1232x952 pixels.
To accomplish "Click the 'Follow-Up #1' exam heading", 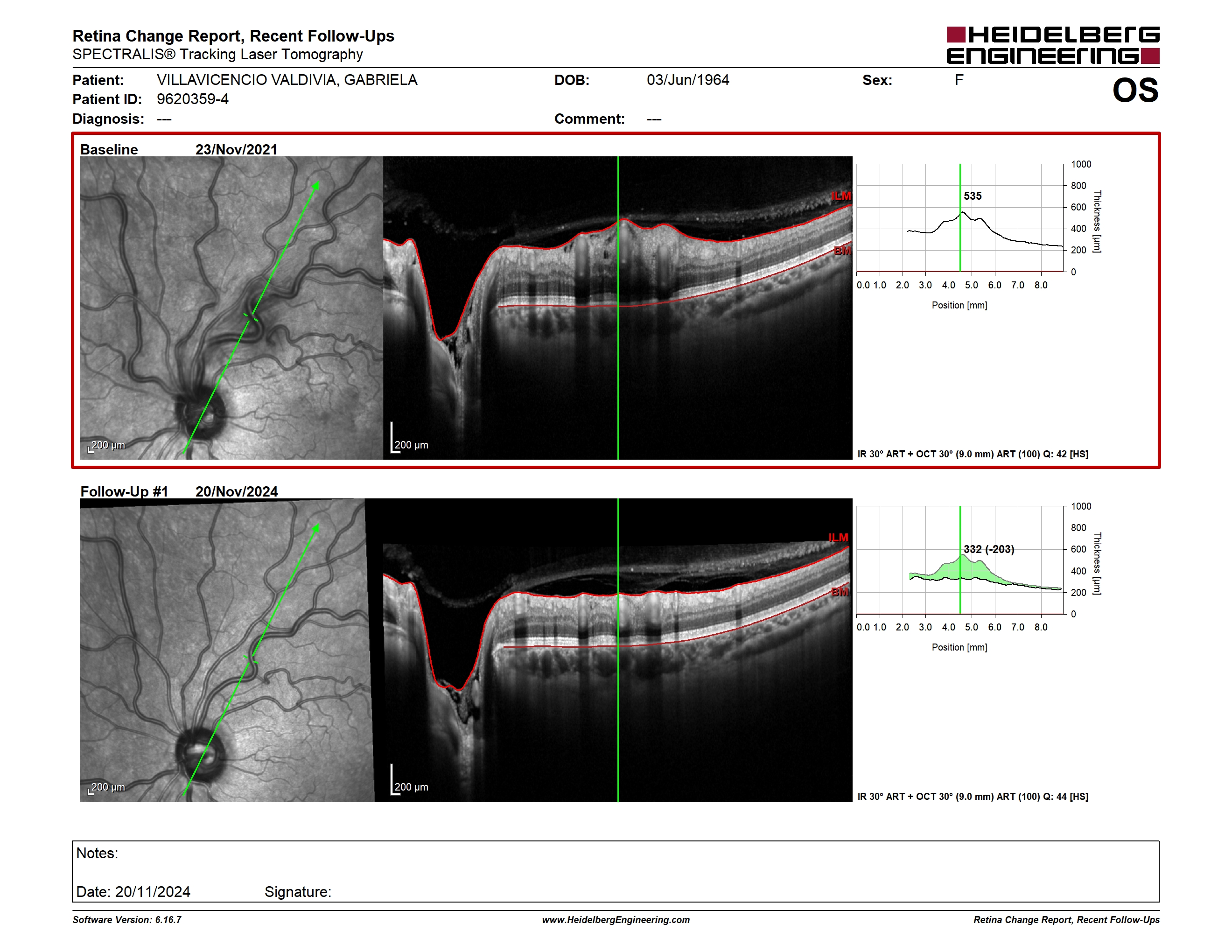I will pyautogui.click(x=124, y=491).
